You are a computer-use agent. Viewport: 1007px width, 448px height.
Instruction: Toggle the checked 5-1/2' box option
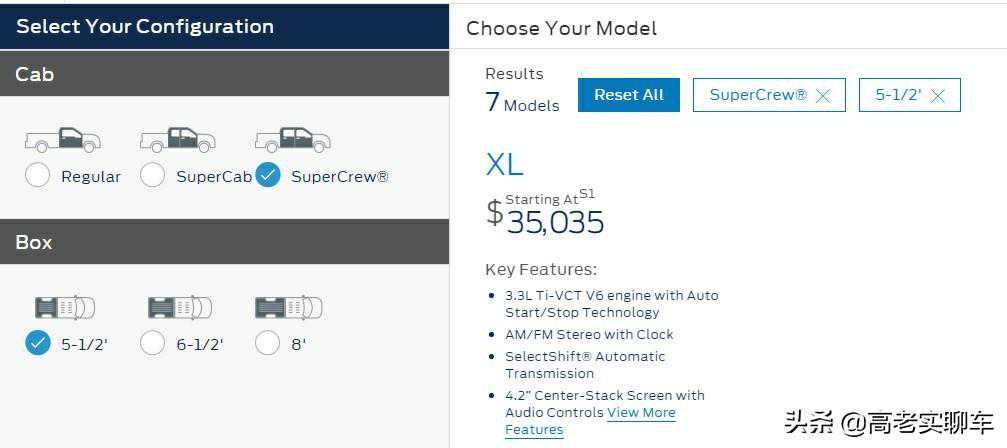pyautogui.click(x=37, y=343)
